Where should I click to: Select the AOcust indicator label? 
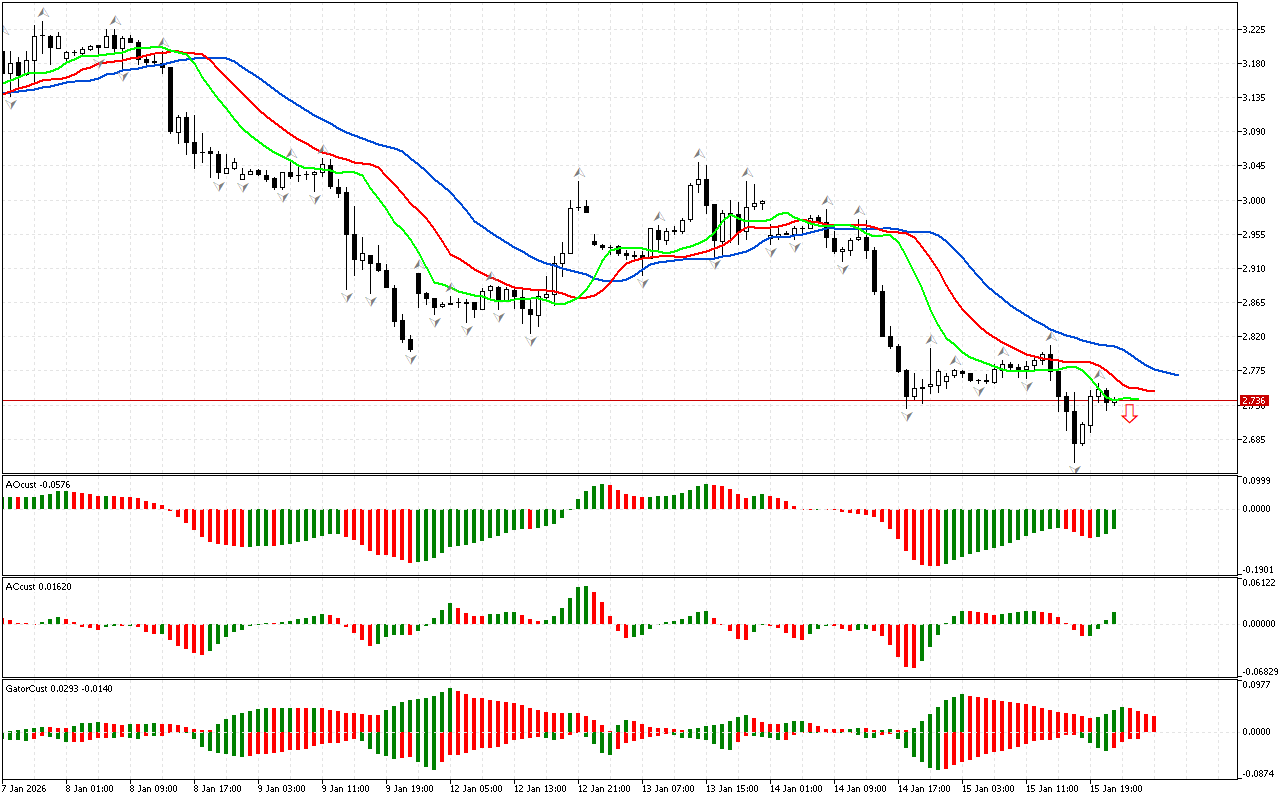(35, 484)
